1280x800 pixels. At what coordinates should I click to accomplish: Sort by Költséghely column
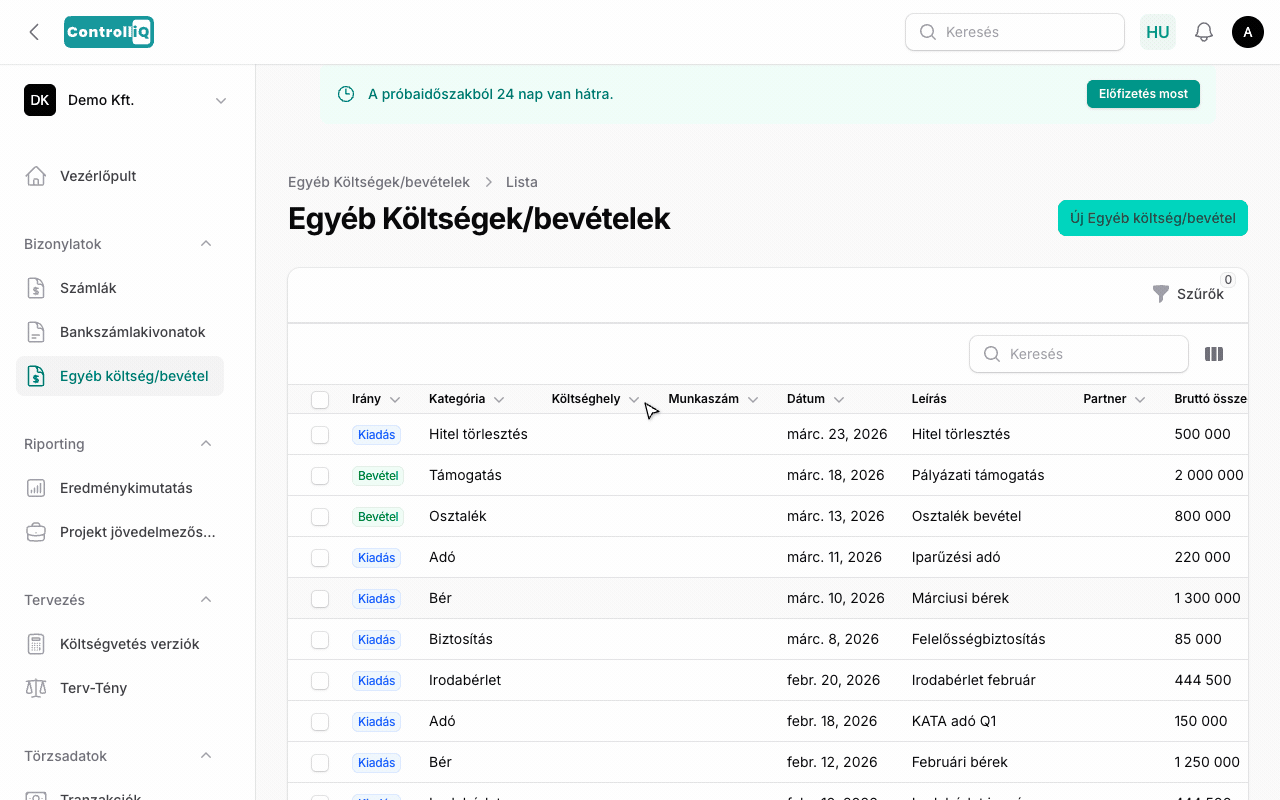[x=595, y=399]
